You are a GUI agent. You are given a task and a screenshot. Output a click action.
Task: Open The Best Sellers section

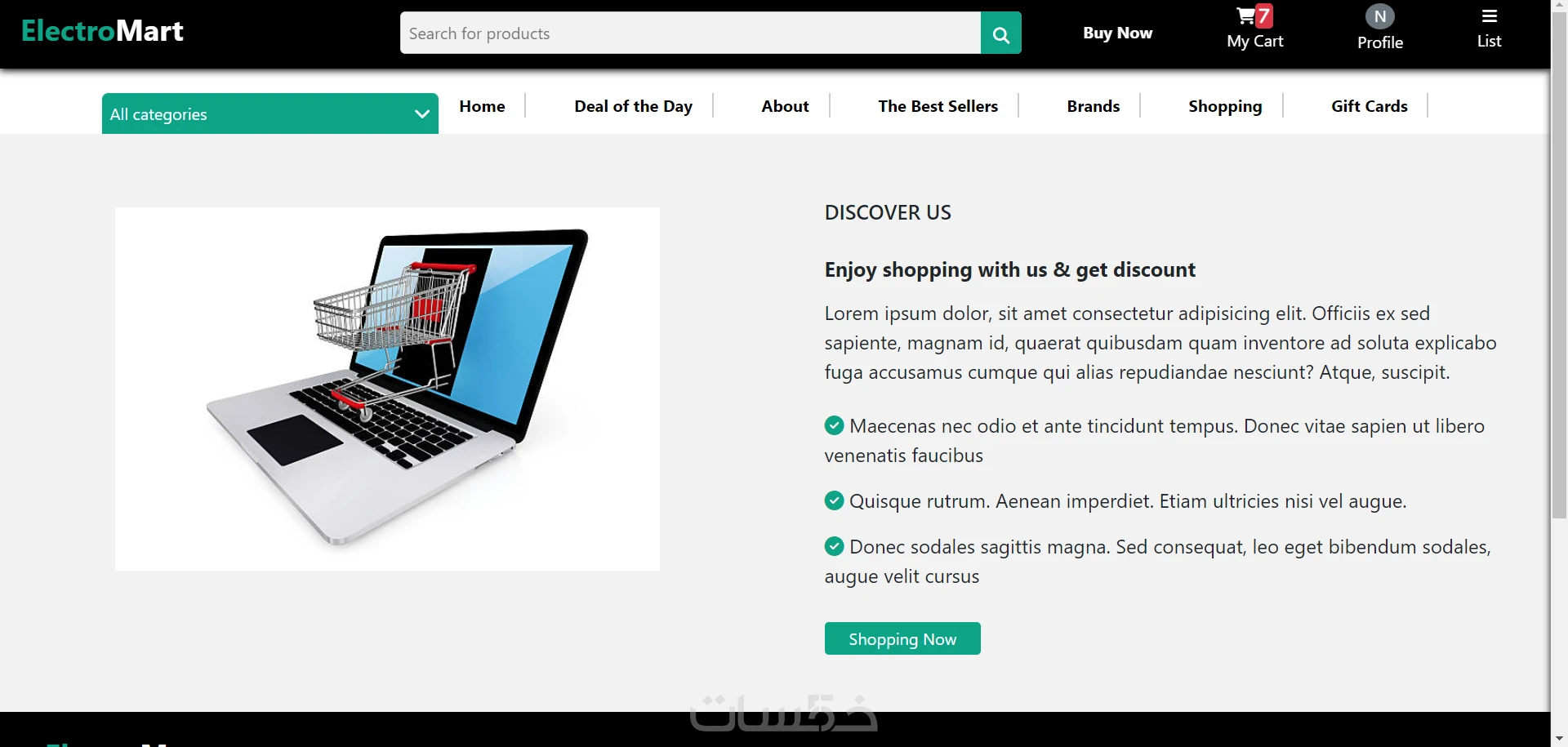[938, 106]
